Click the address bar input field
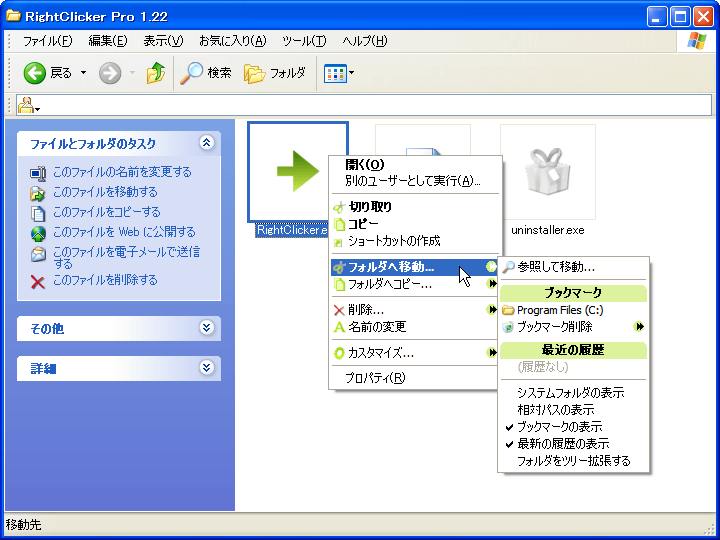 [364, 105]
